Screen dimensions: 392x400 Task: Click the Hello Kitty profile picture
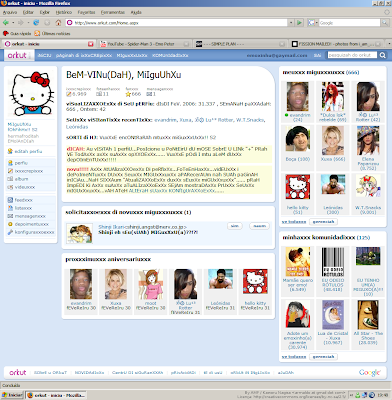[x=31, y=93]
